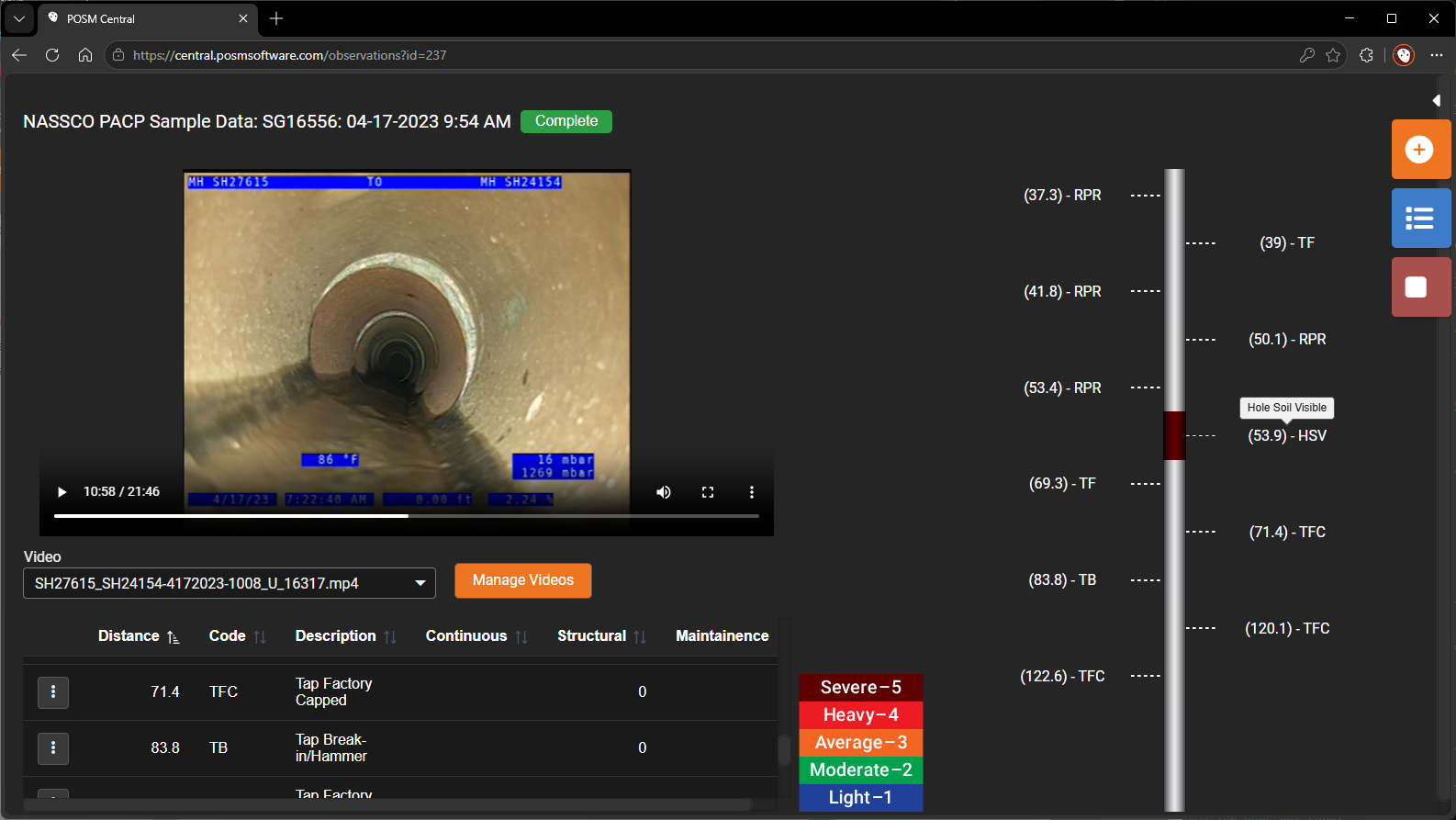Click the (37.3) - RPR observation

tap(1062, 196)
